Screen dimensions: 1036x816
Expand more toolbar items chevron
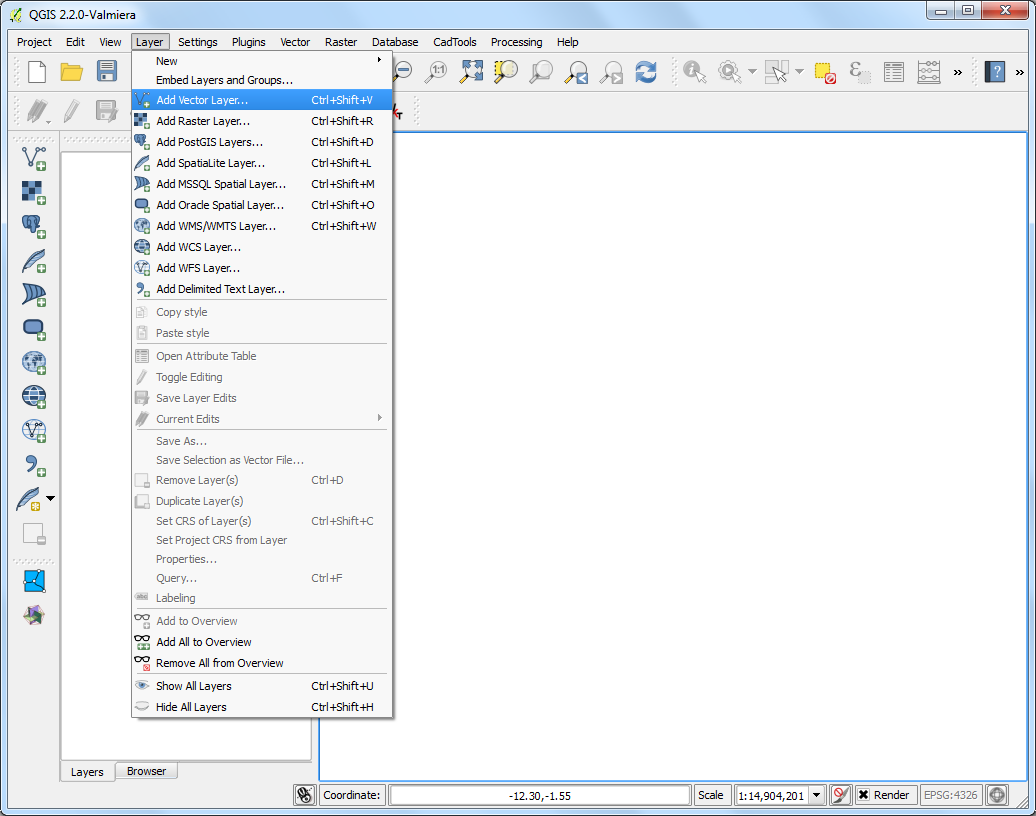coord(957,73)
